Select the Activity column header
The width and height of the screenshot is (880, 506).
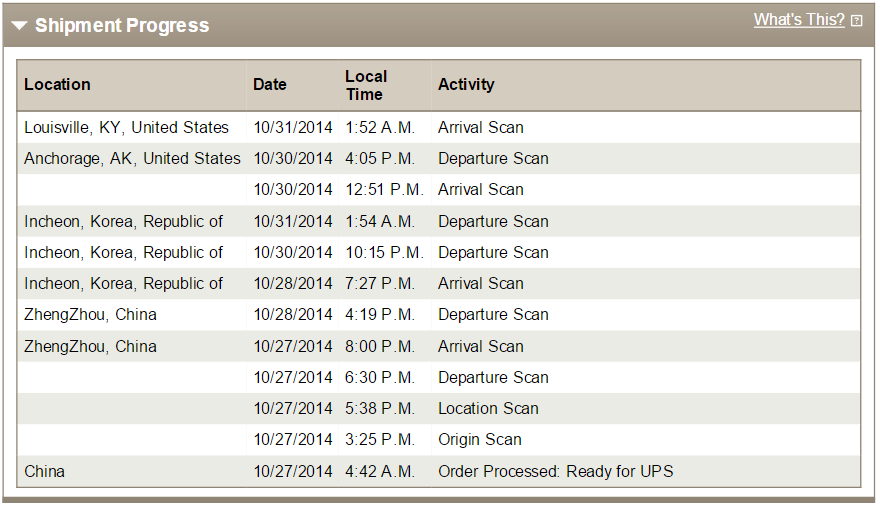tap(466, 84)
